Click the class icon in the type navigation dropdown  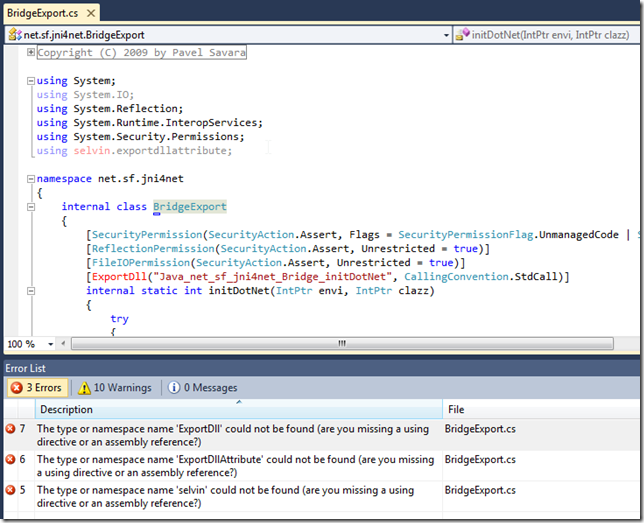coord(15,34)
